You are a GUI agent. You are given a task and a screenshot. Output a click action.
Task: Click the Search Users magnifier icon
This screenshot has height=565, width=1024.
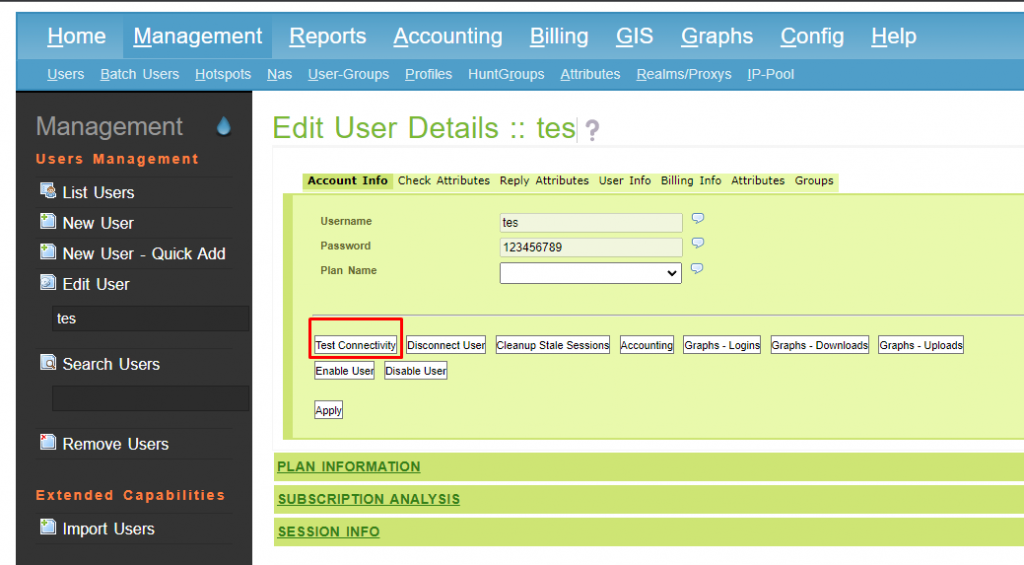[x=48, y=363]
